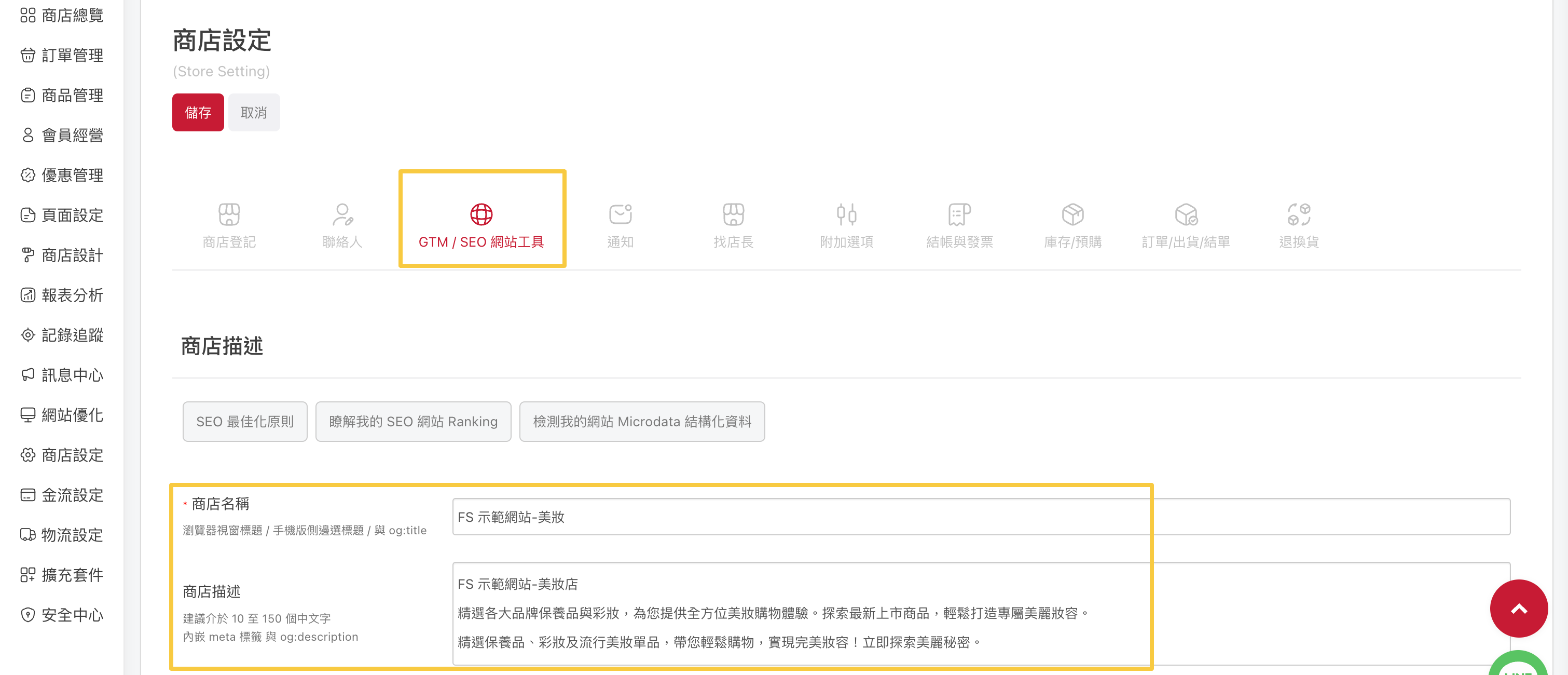
Task: Click the 擴充套件 grid-plus icon
Action: (x=28, y=574)
